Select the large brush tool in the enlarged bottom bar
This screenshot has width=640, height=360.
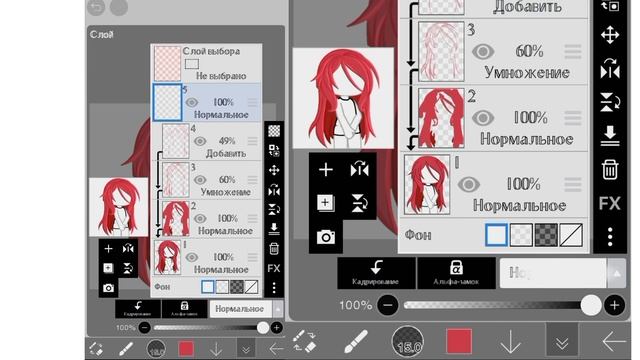(x=356, y=341)
